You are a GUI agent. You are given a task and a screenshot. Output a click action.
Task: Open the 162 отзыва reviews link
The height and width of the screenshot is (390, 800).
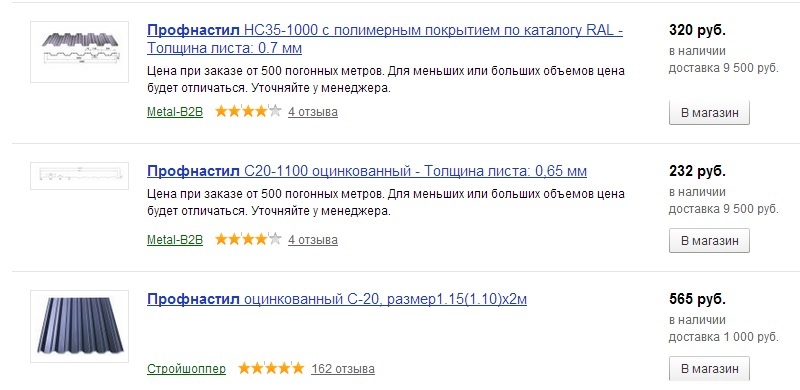click(343, 369)
